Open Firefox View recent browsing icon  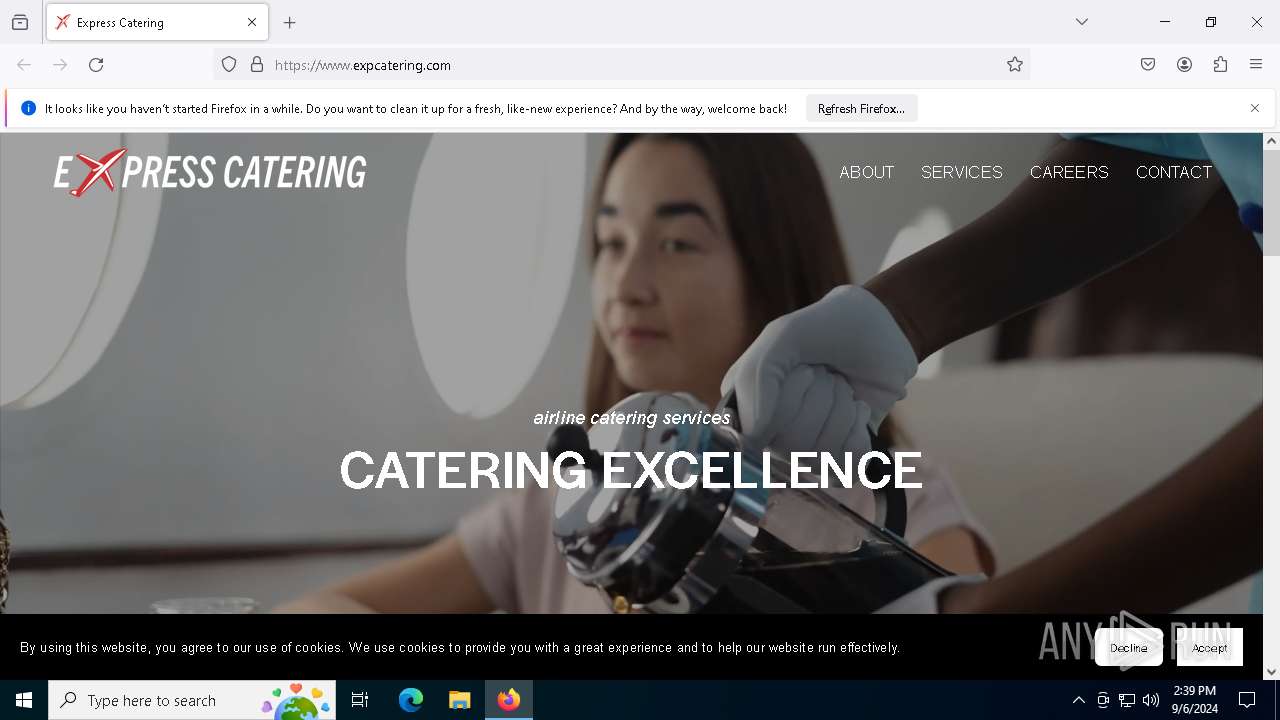(20, 22)
